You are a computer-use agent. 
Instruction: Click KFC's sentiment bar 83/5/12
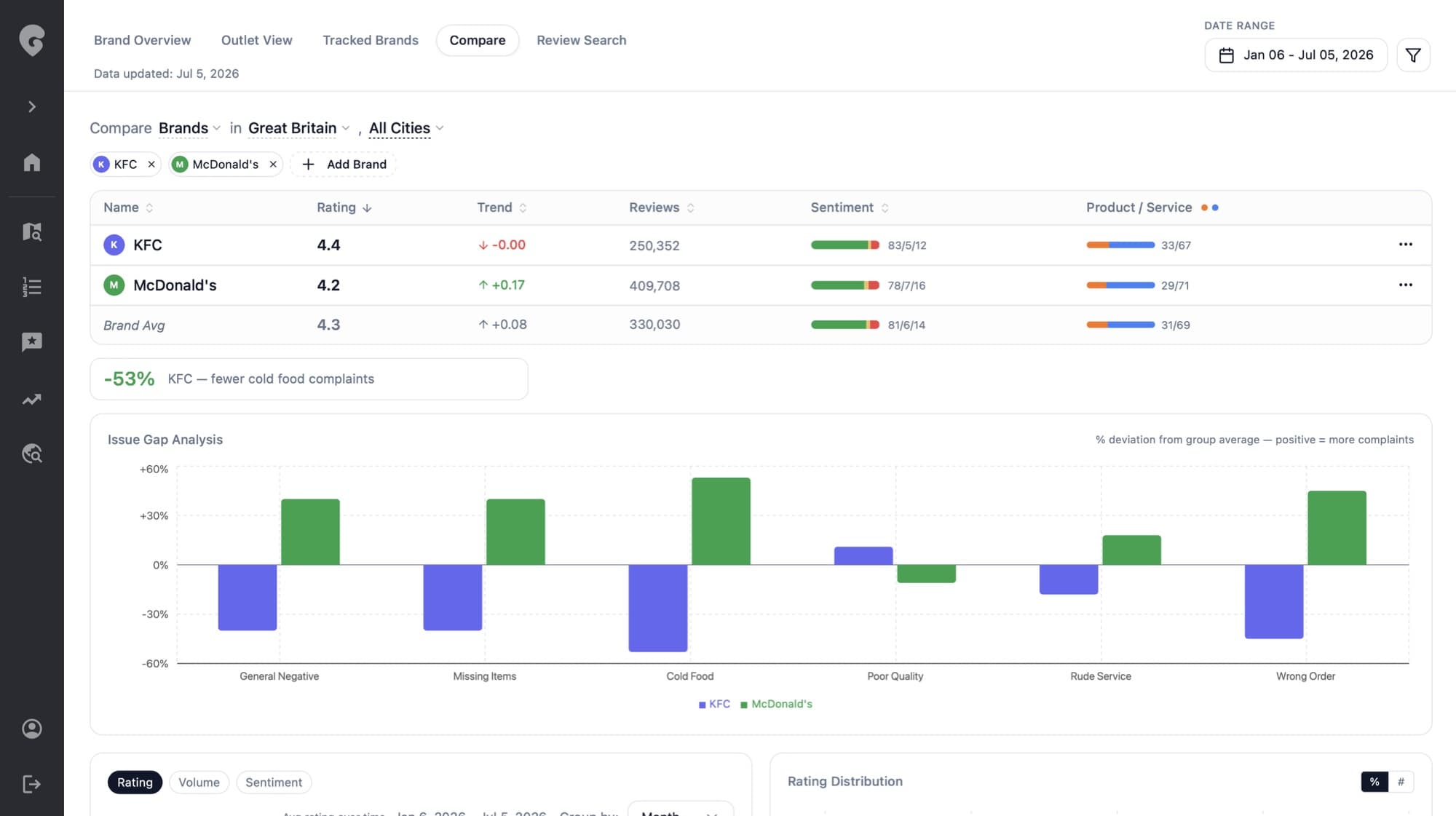pos(844,245)
